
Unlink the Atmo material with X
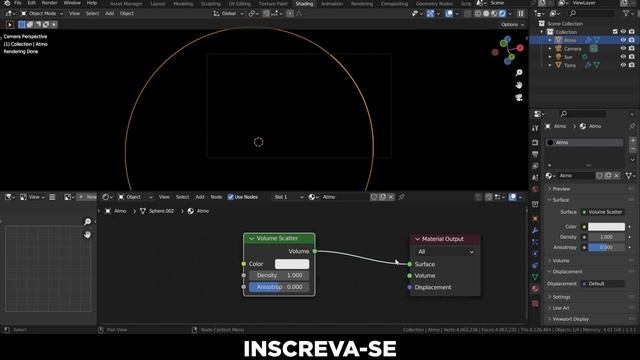(617, 176)
